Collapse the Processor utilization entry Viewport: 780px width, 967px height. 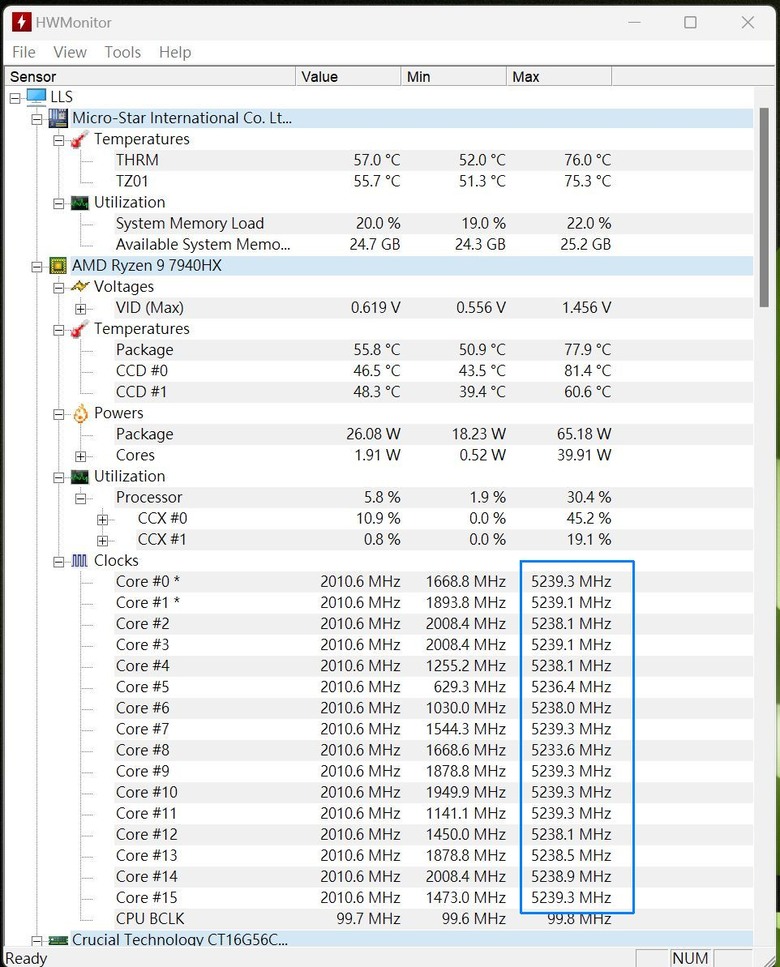[81, 498]
